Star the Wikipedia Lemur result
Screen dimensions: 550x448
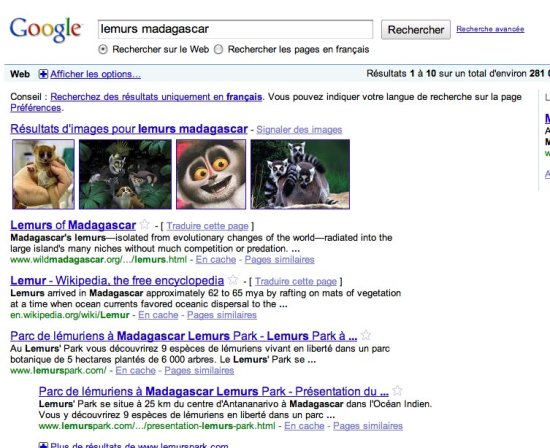click(x=233, y=280)
